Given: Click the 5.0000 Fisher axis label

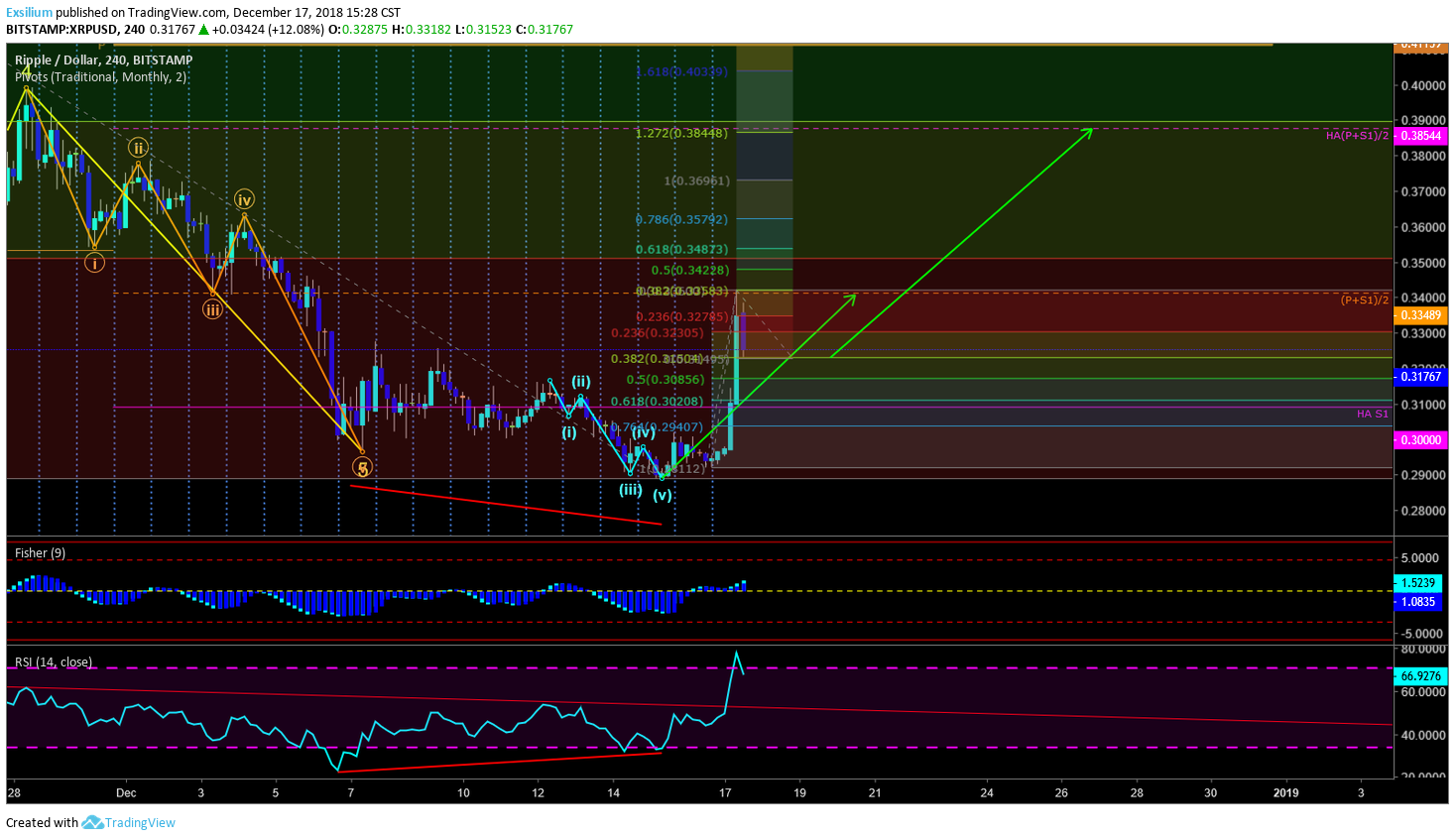Looking at the screenshot, I should pos(1421,558).
